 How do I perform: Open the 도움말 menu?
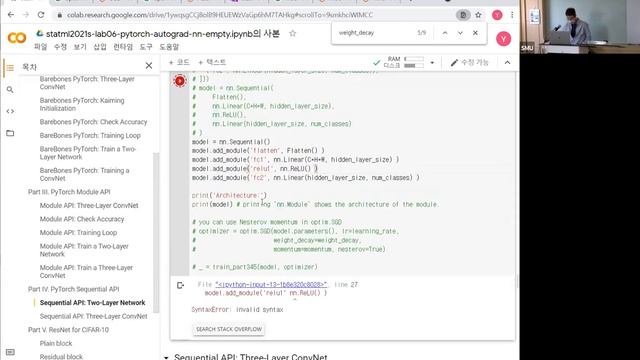point(169,47)
